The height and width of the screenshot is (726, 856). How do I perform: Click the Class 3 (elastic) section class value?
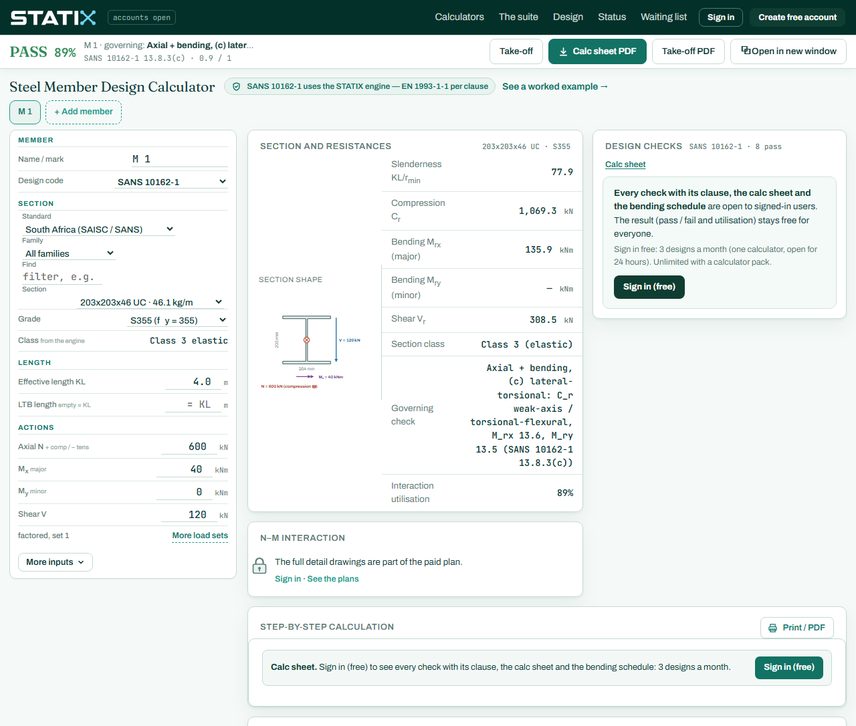[x=527, y=344]
